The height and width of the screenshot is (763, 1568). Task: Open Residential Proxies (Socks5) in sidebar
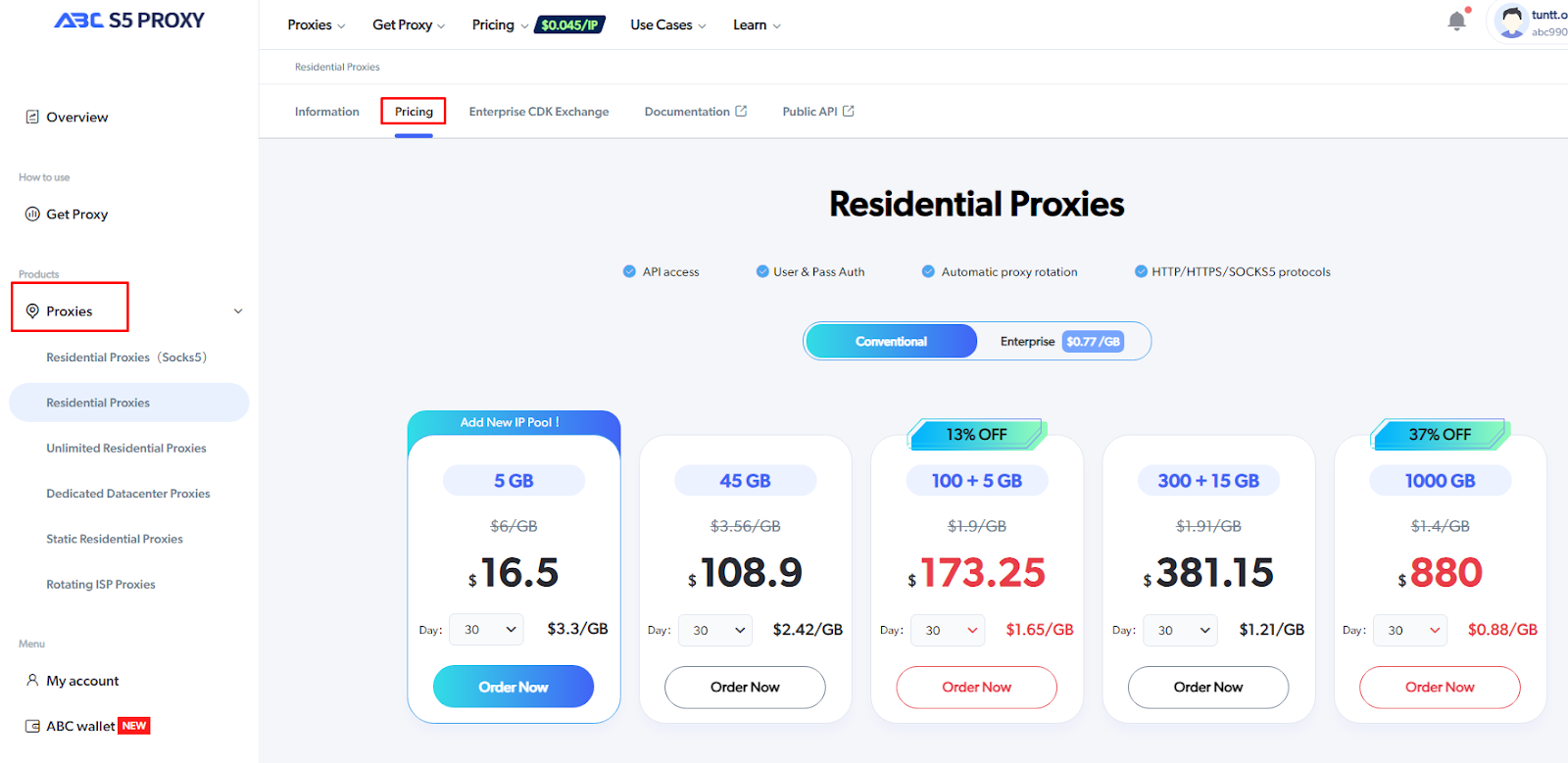(126, 358)
